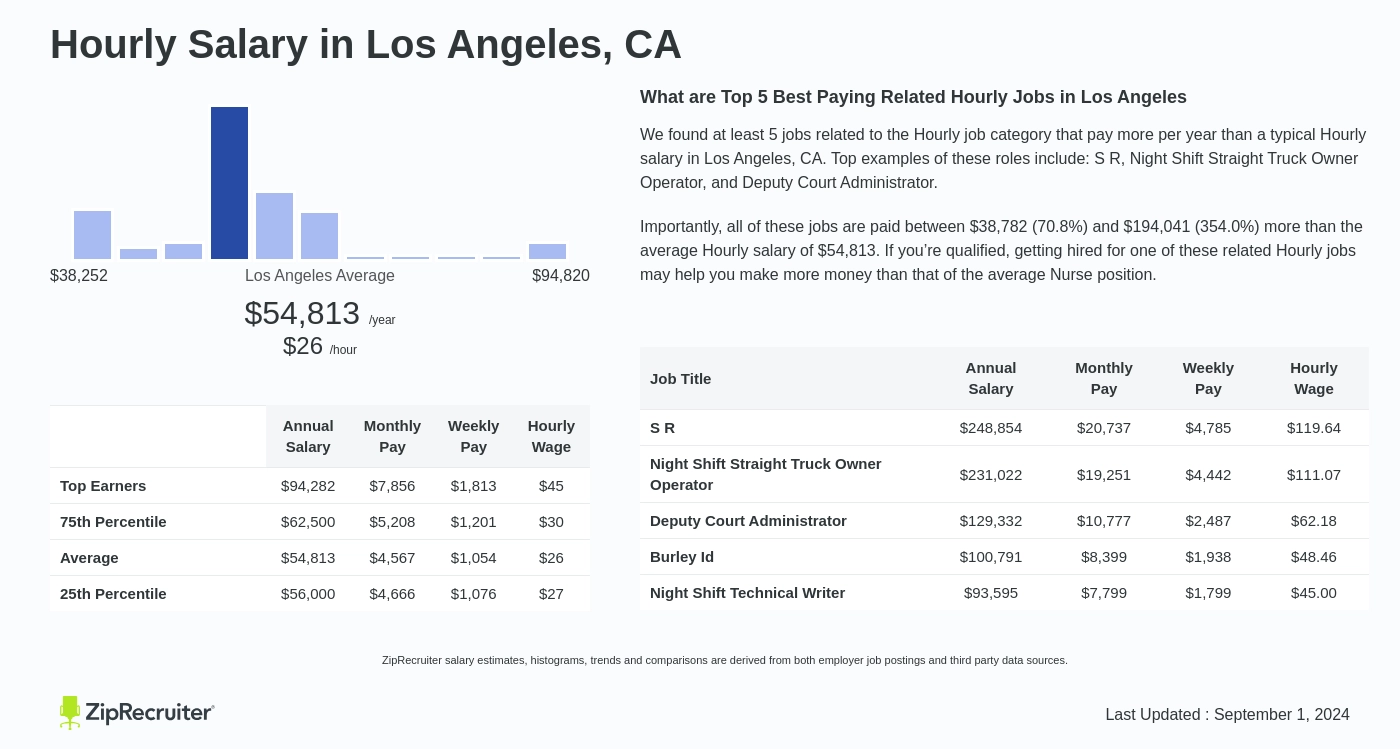This screenshot has width=1400, height=749.
Task: Click the 'Los Angeles Average' label
Action: [x=320, y=276]
